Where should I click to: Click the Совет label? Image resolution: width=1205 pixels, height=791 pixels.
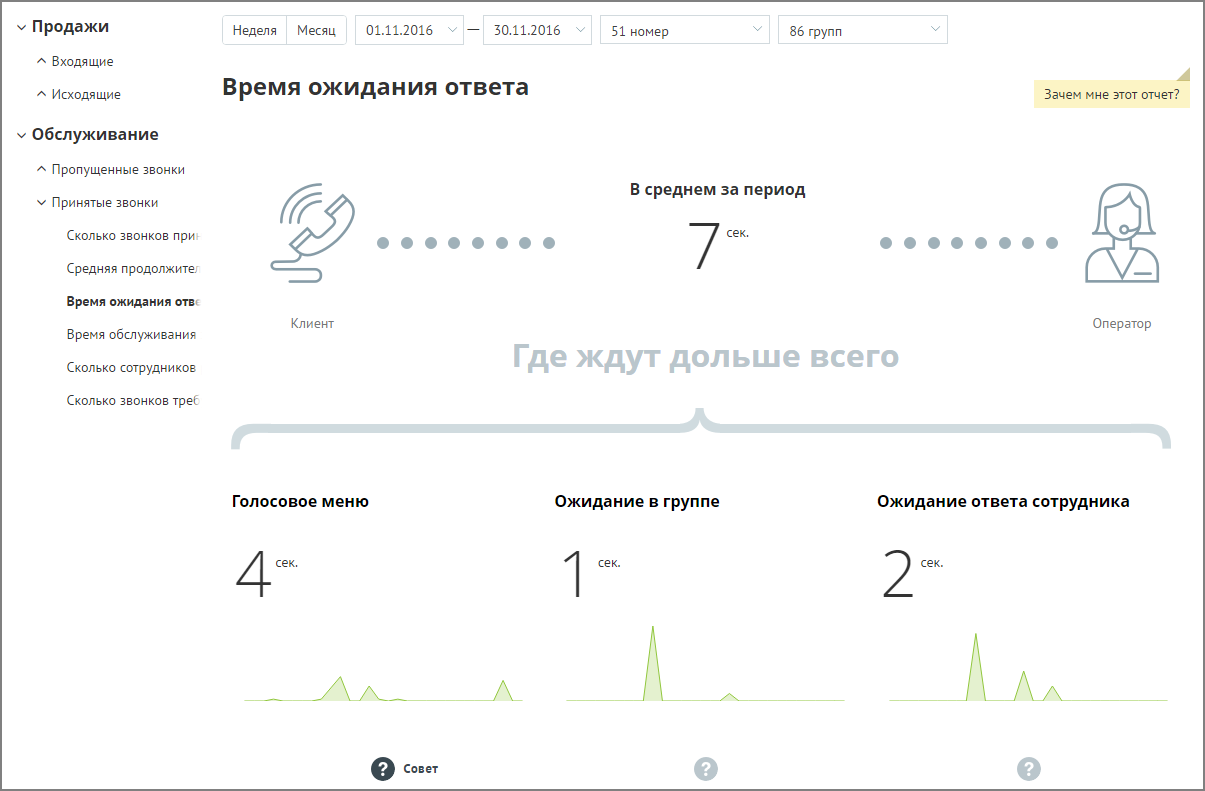[421, 769]
